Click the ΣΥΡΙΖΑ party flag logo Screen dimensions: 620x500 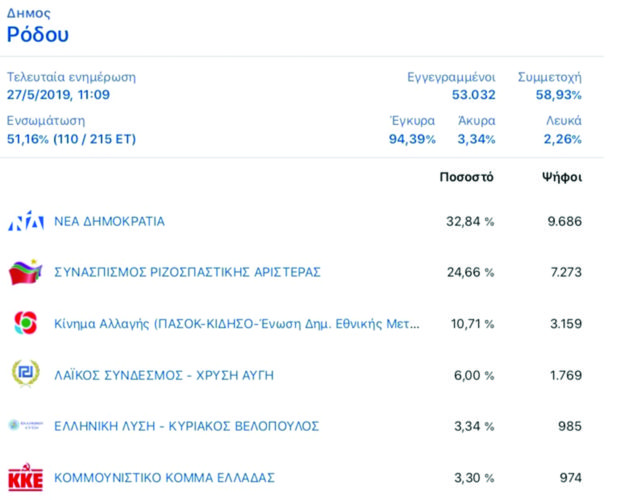pyautogui.click(x=25, y=272)
